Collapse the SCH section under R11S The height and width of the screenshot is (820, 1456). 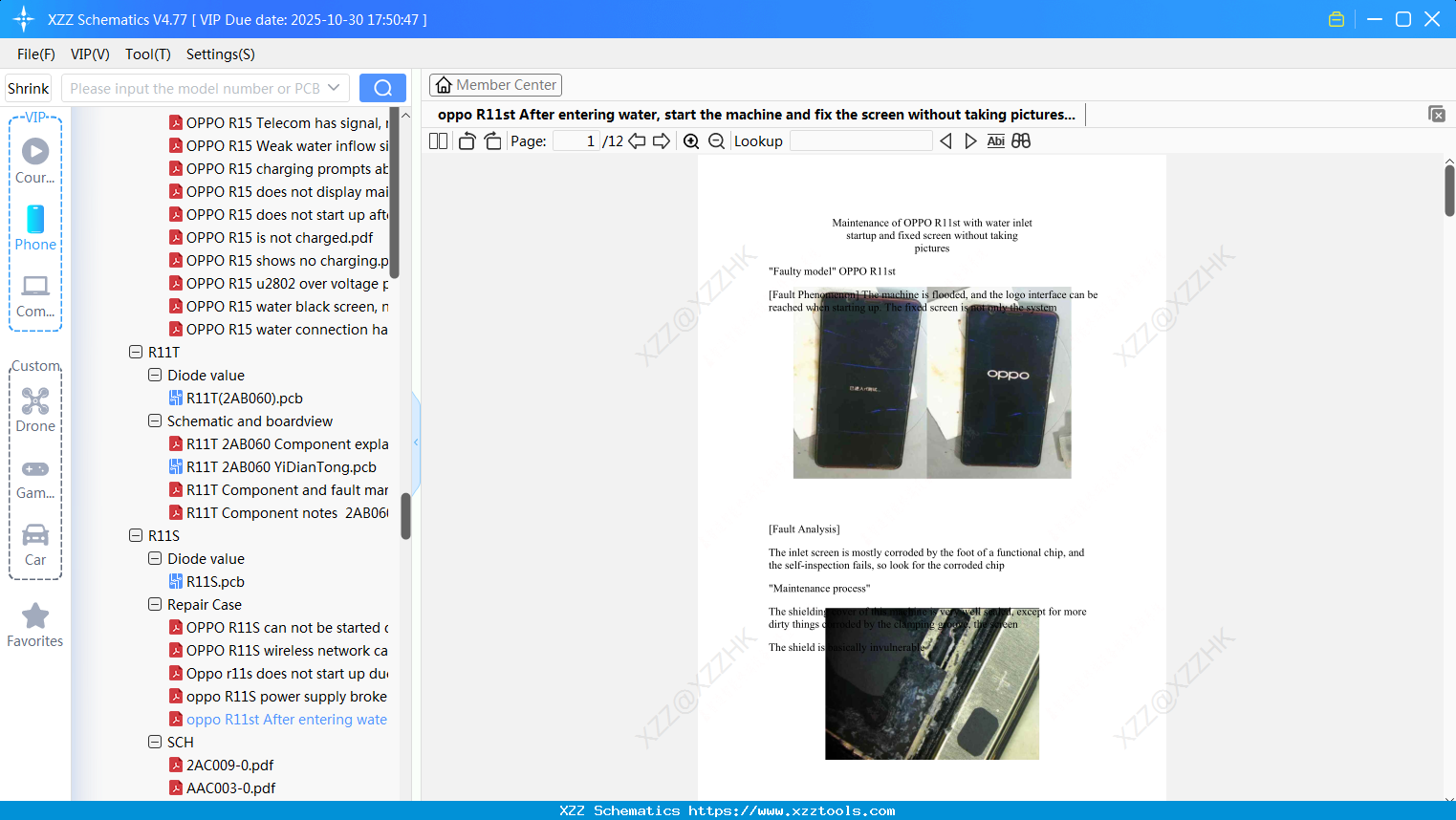(x=154, y=742)
